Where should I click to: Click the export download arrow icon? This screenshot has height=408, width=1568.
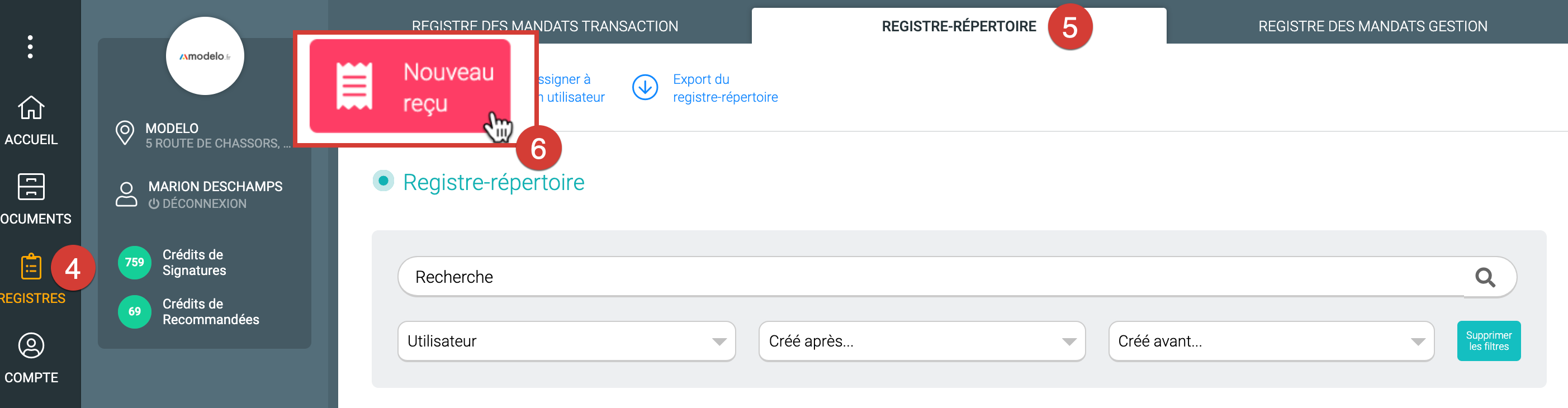tap(645, 88)
